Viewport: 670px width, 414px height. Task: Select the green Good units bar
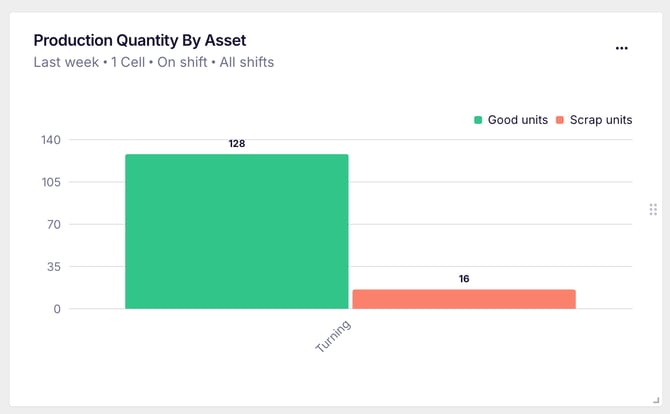point(237,232)
